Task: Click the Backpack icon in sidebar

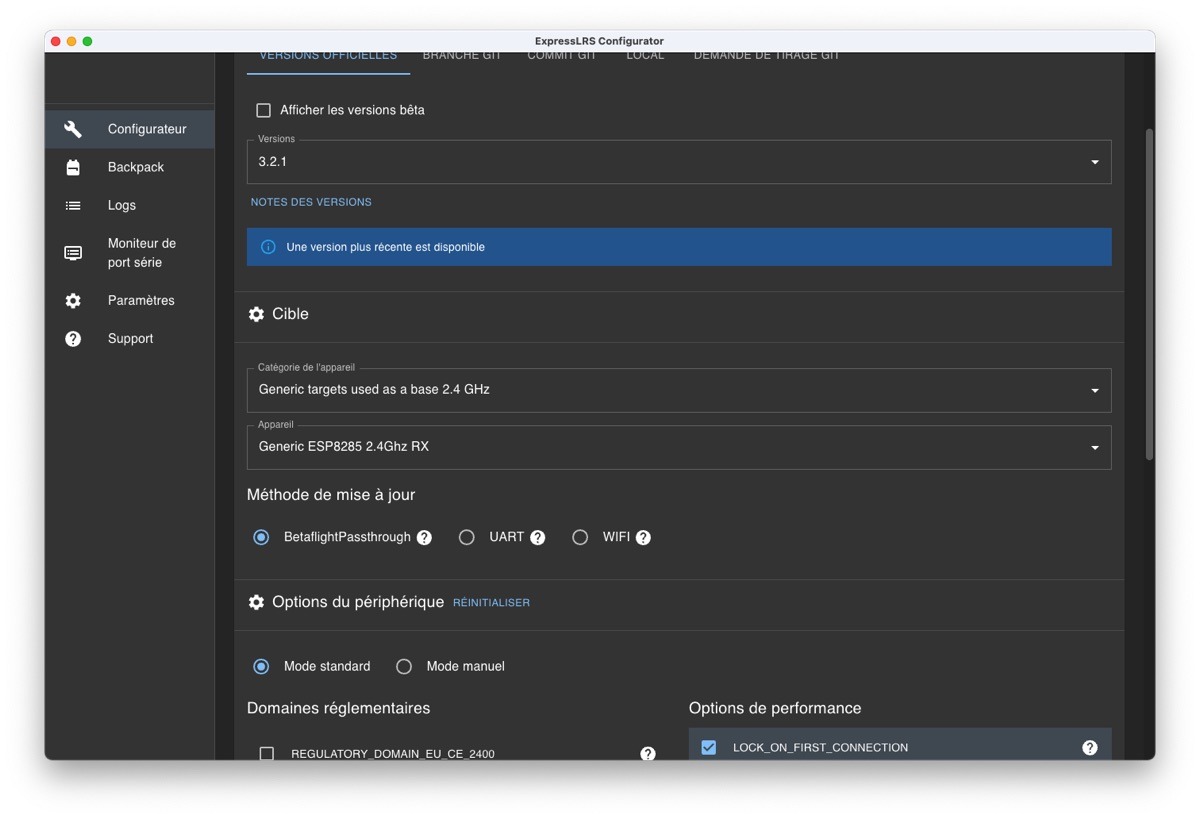Action: 73,167
